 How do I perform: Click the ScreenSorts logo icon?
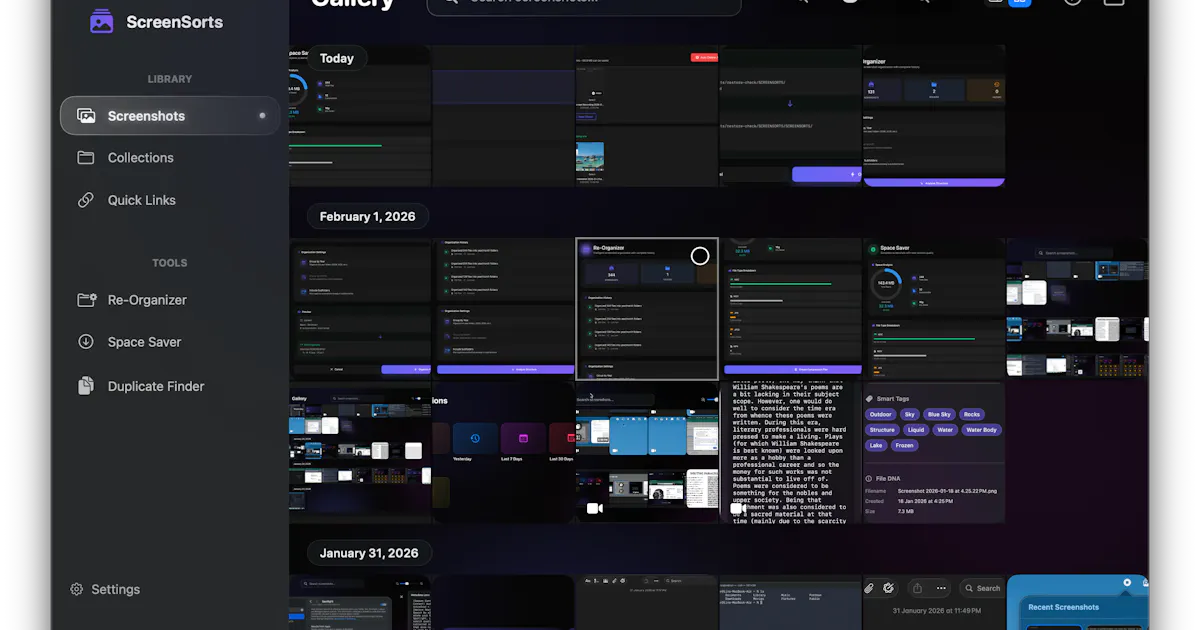(x=101, y=21)
